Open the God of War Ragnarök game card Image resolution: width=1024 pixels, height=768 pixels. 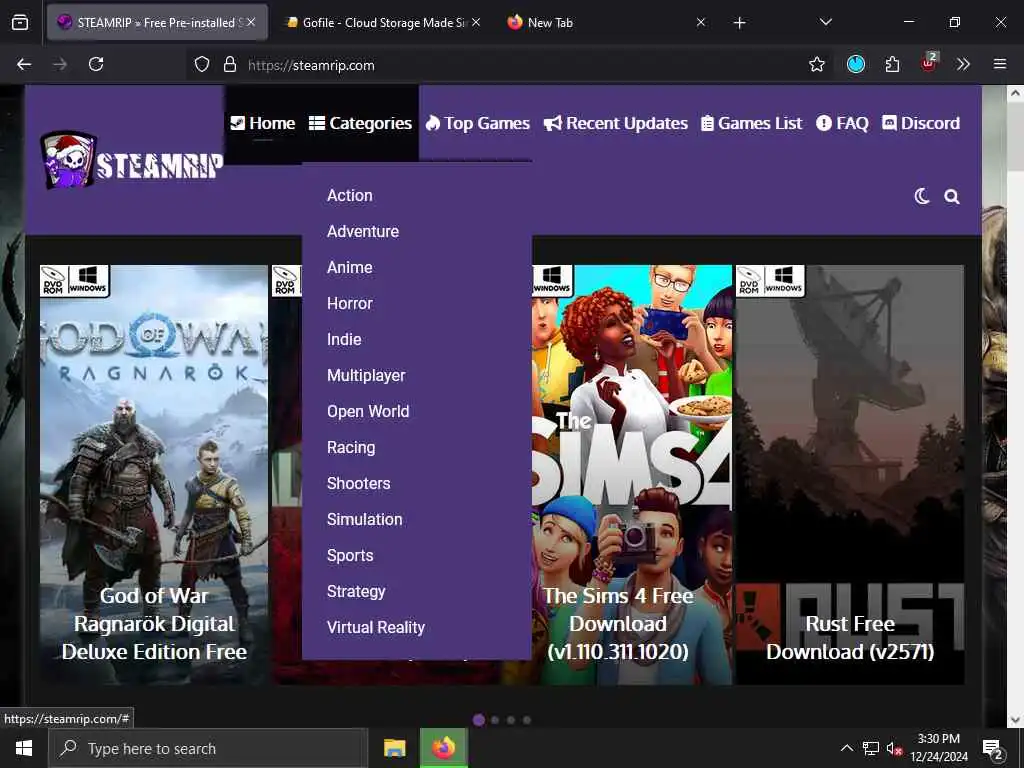click(x=153, y=475)
